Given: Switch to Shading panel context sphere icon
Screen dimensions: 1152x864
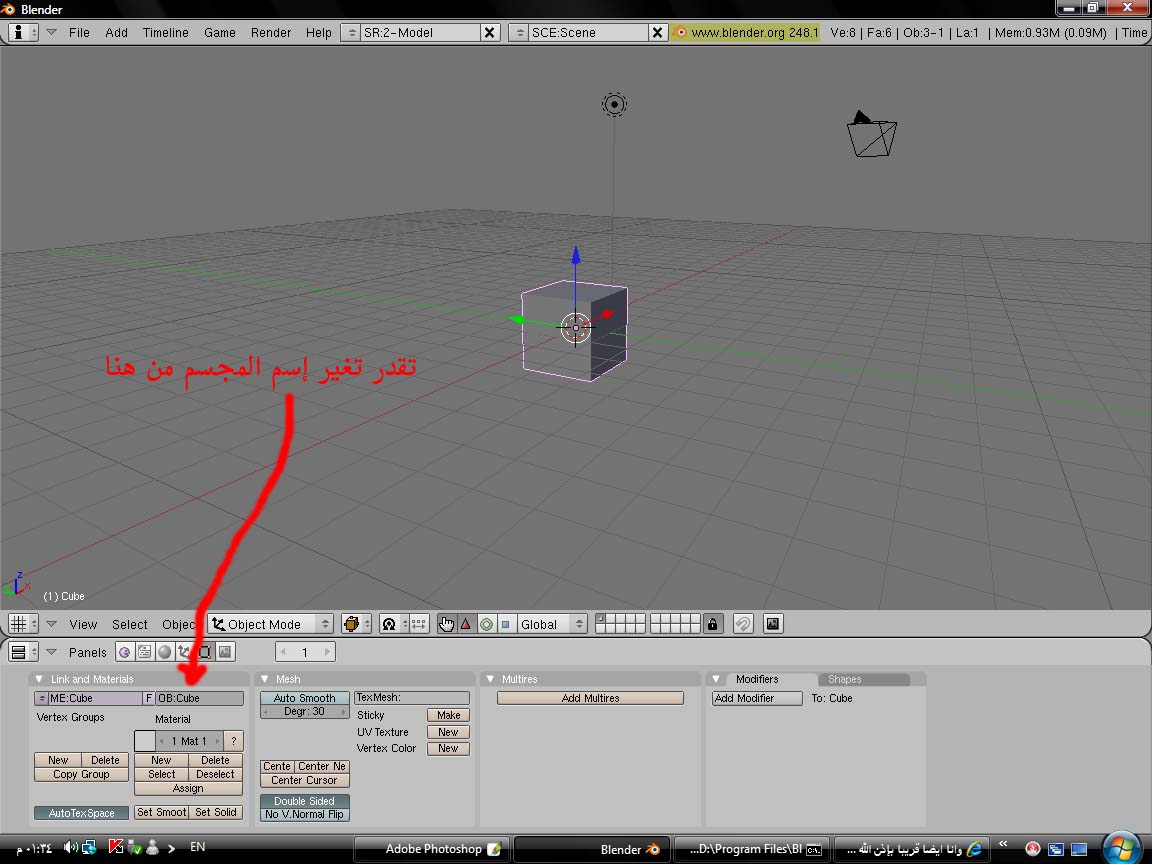Looking at the screenshot, I should pyautogui.click(x=165, y=652).
